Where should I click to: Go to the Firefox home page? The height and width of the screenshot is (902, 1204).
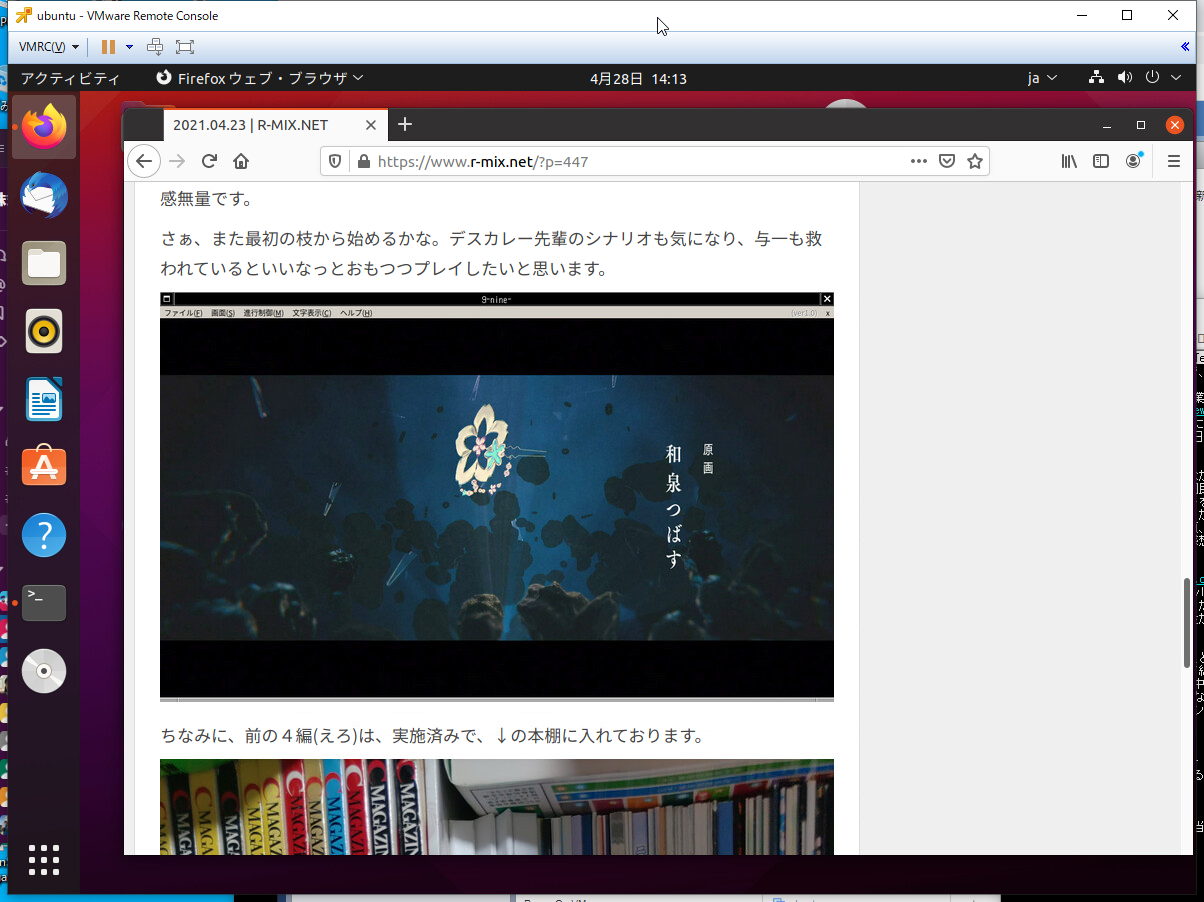(x=241, y=161)
